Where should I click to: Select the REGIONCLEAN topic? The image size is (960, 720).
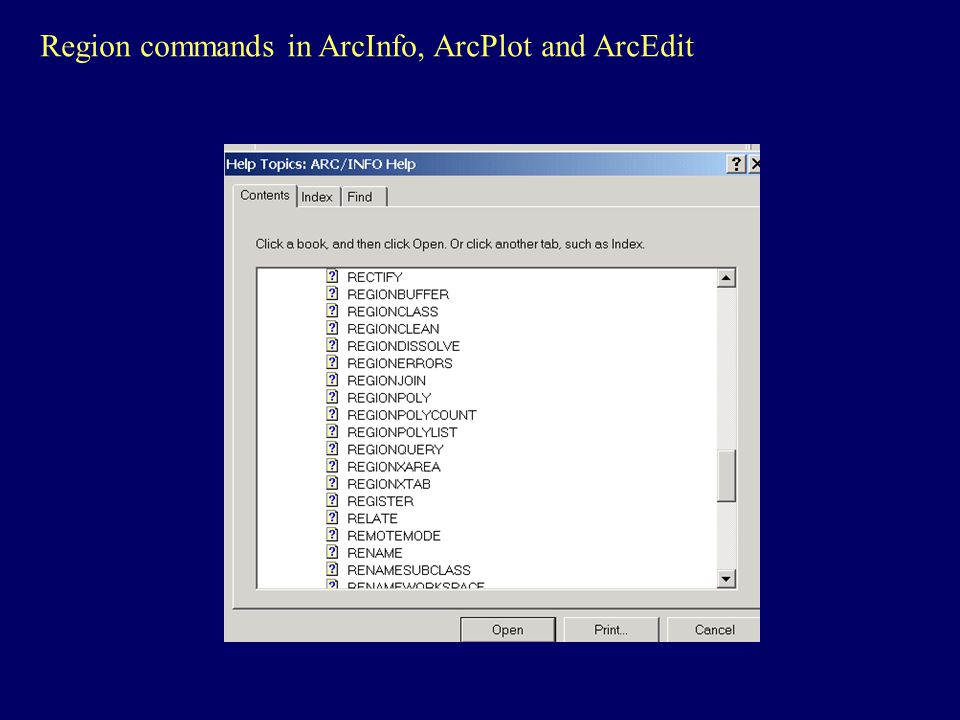pos(393,329)
